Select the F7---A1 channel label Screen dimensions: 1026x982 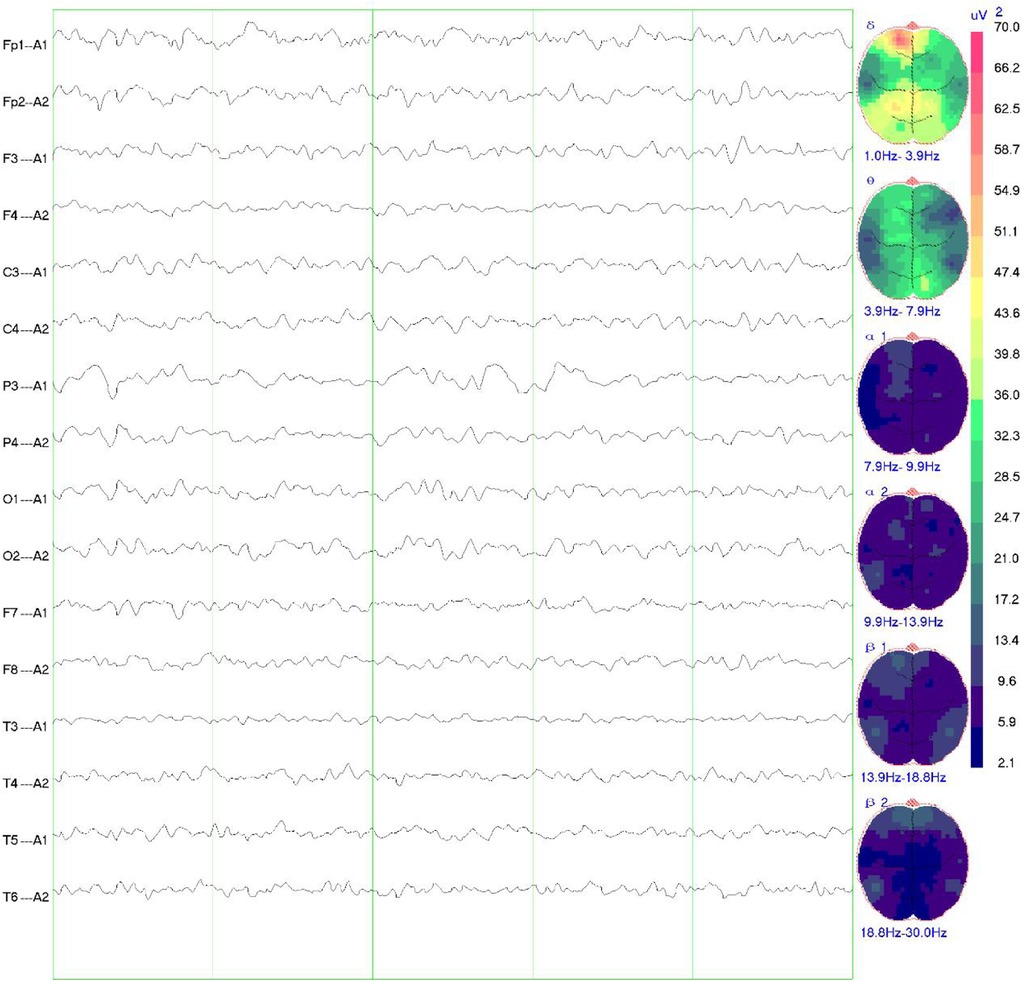[25, 613]
